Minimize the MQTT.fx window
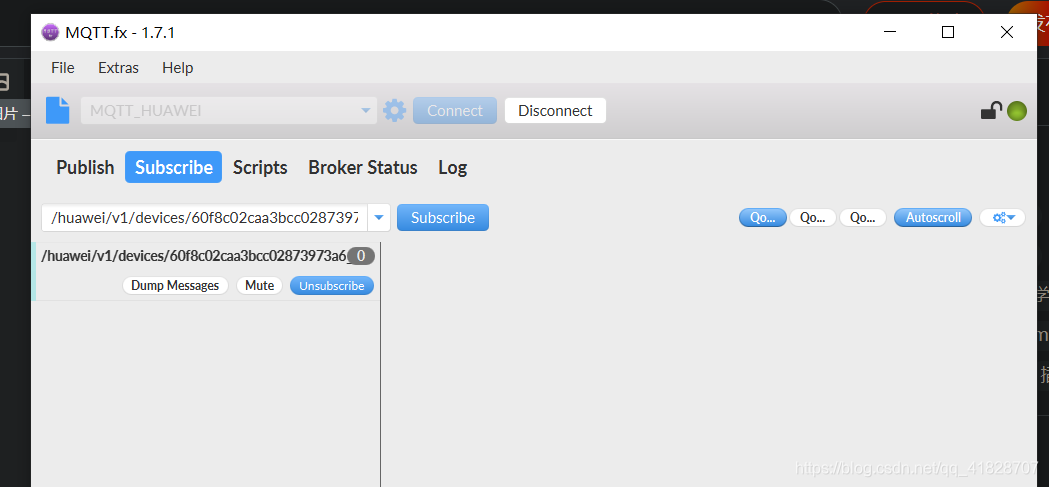This screenshot has height=487, width=1049. coord(889,32)
